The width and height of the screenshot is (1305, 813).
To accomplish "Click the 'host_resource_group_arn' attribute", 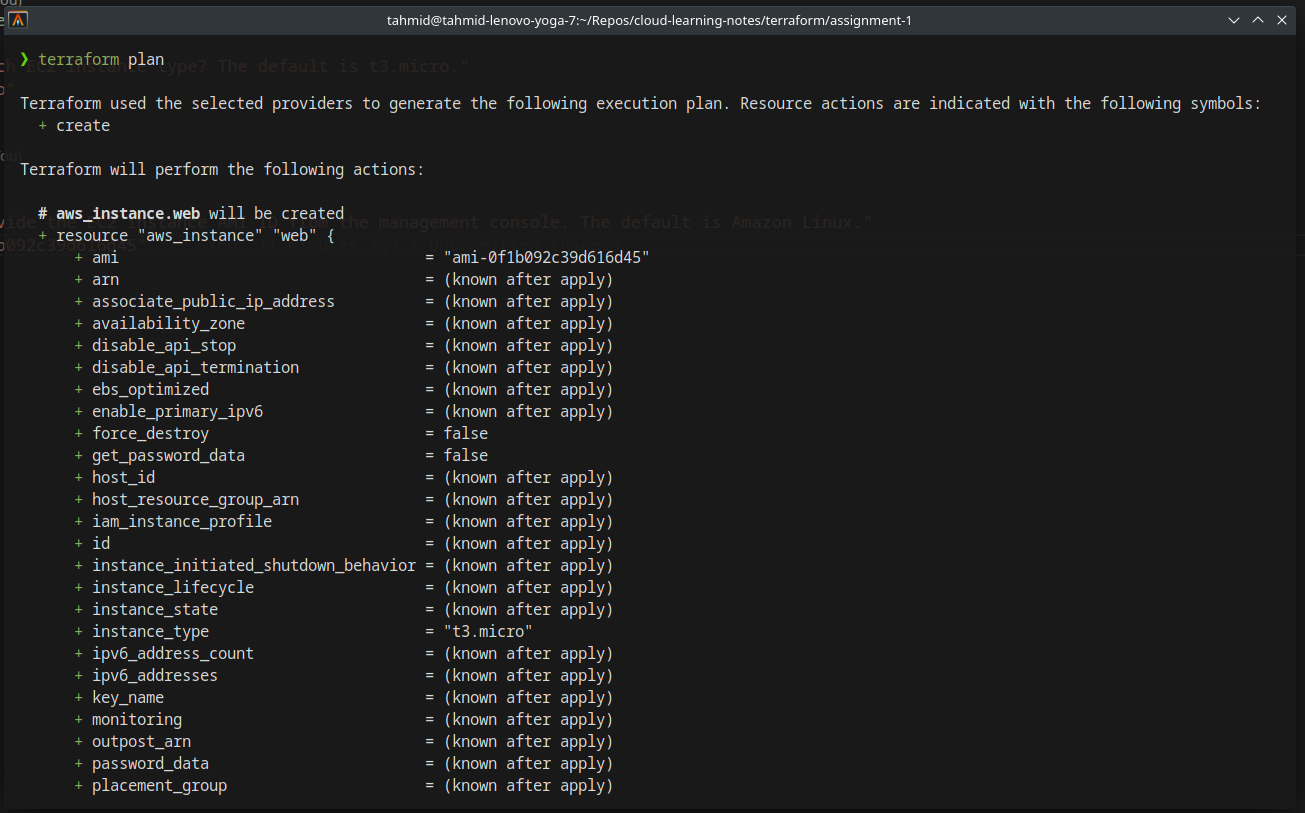I will pos(195,500).
